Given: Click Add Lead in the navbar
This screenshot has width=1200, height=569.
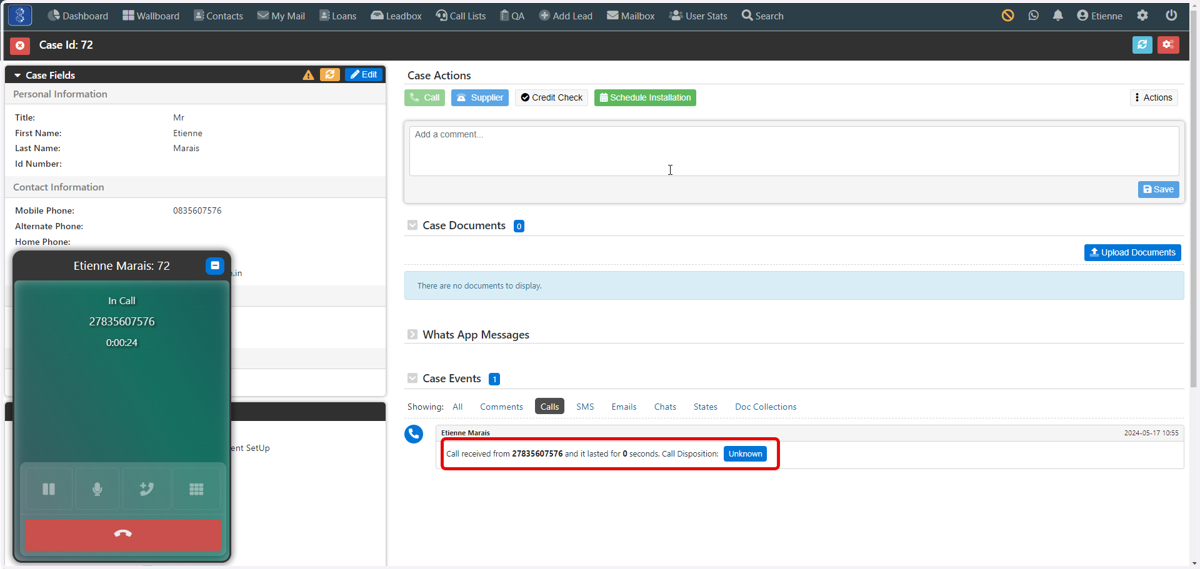Looking at the screenshot, I should point(566,16).
